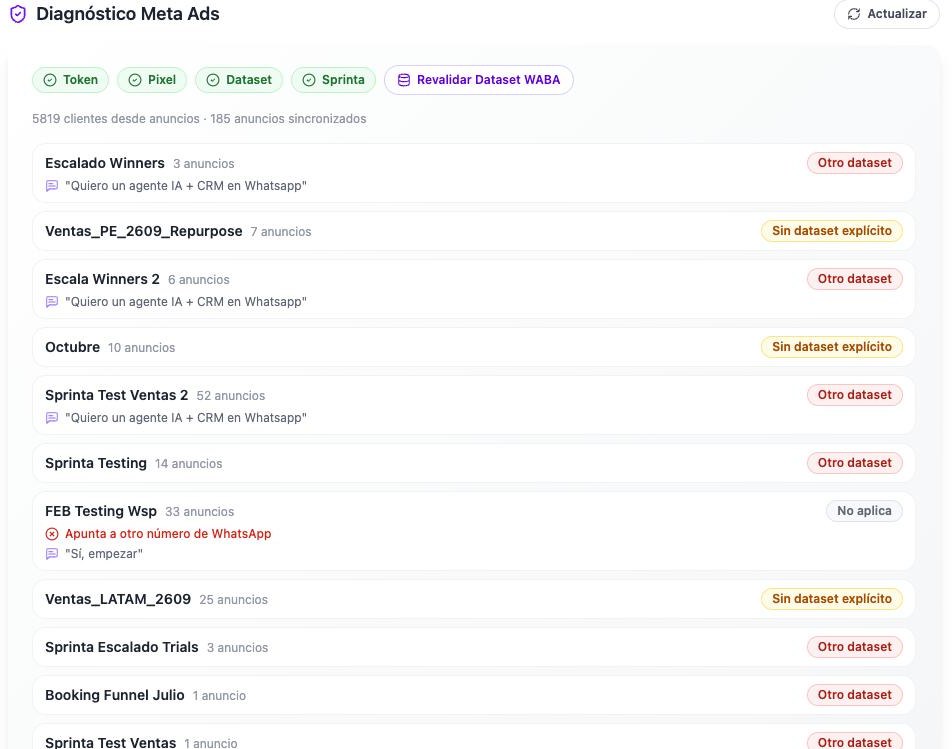
Task: Click the check icon in Token chip
Action: 50,80
